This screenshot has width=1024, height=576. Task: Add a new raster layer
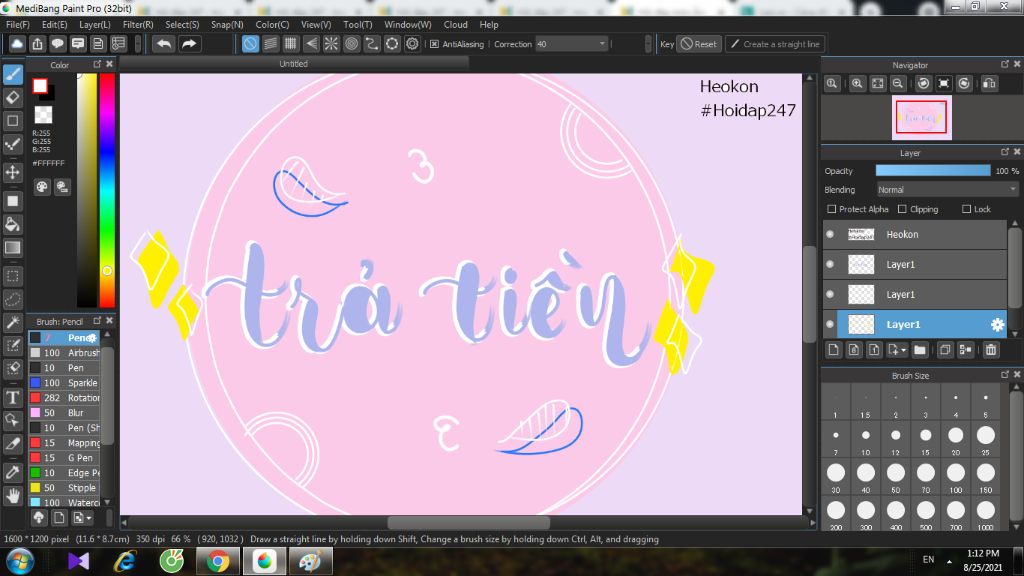tap(833, 350)
